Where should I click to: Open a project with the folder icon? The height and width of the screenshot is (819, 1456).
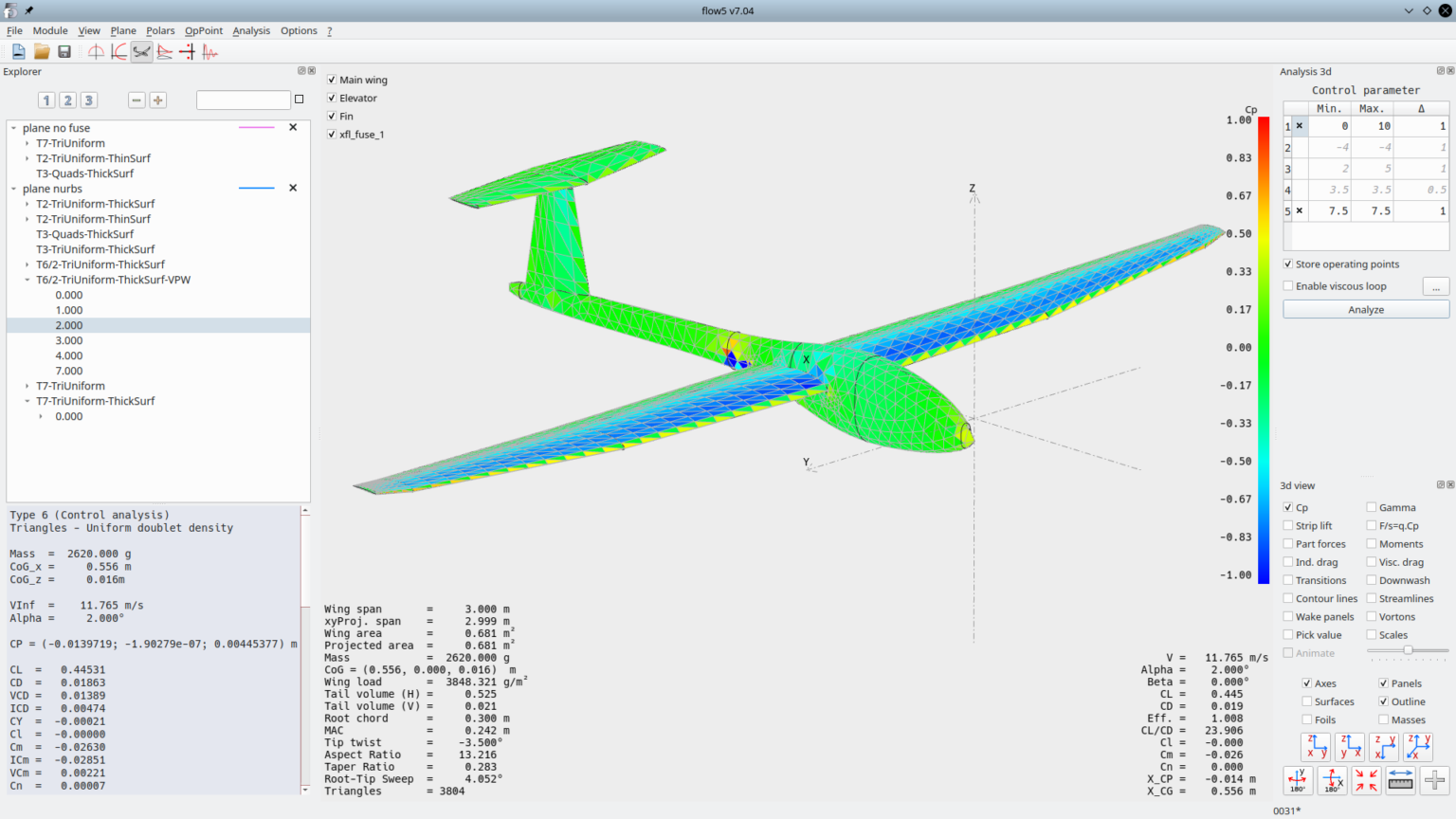(x=42, y=52)
